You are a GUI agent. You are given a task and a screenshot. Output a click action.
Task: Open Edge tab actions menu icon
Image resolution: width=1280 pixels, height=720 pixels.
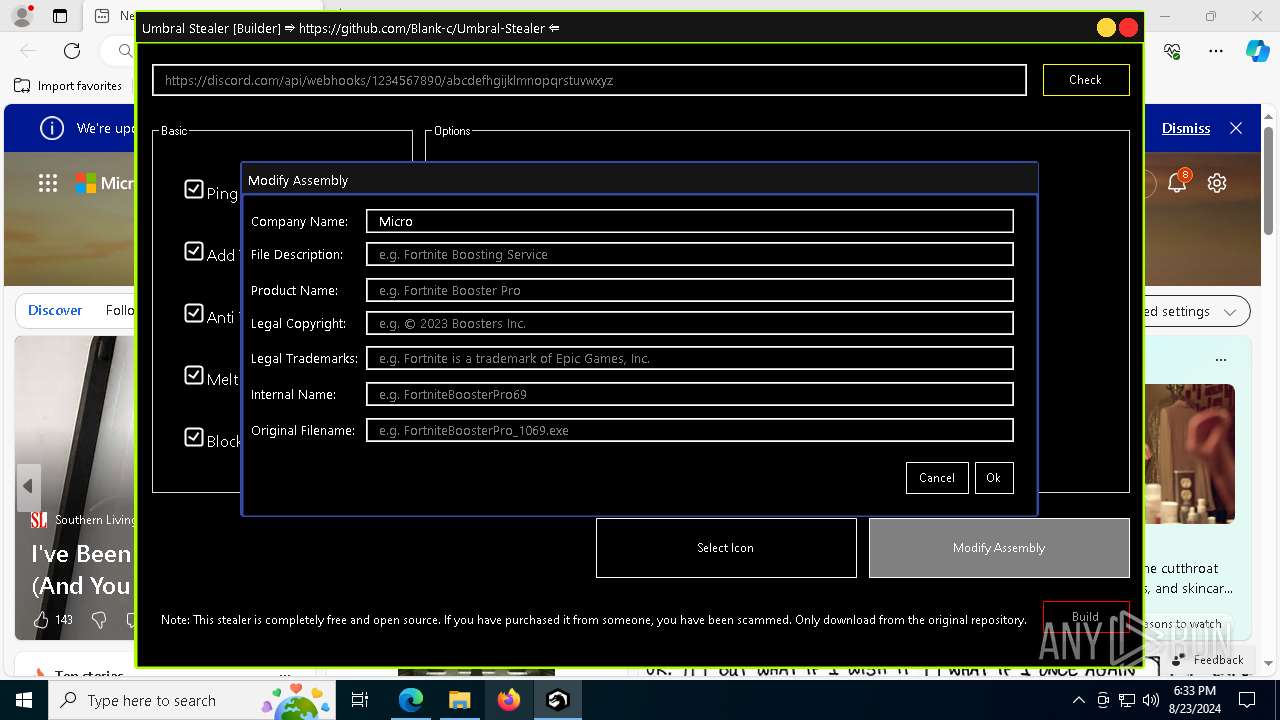[x=60, y=16]
